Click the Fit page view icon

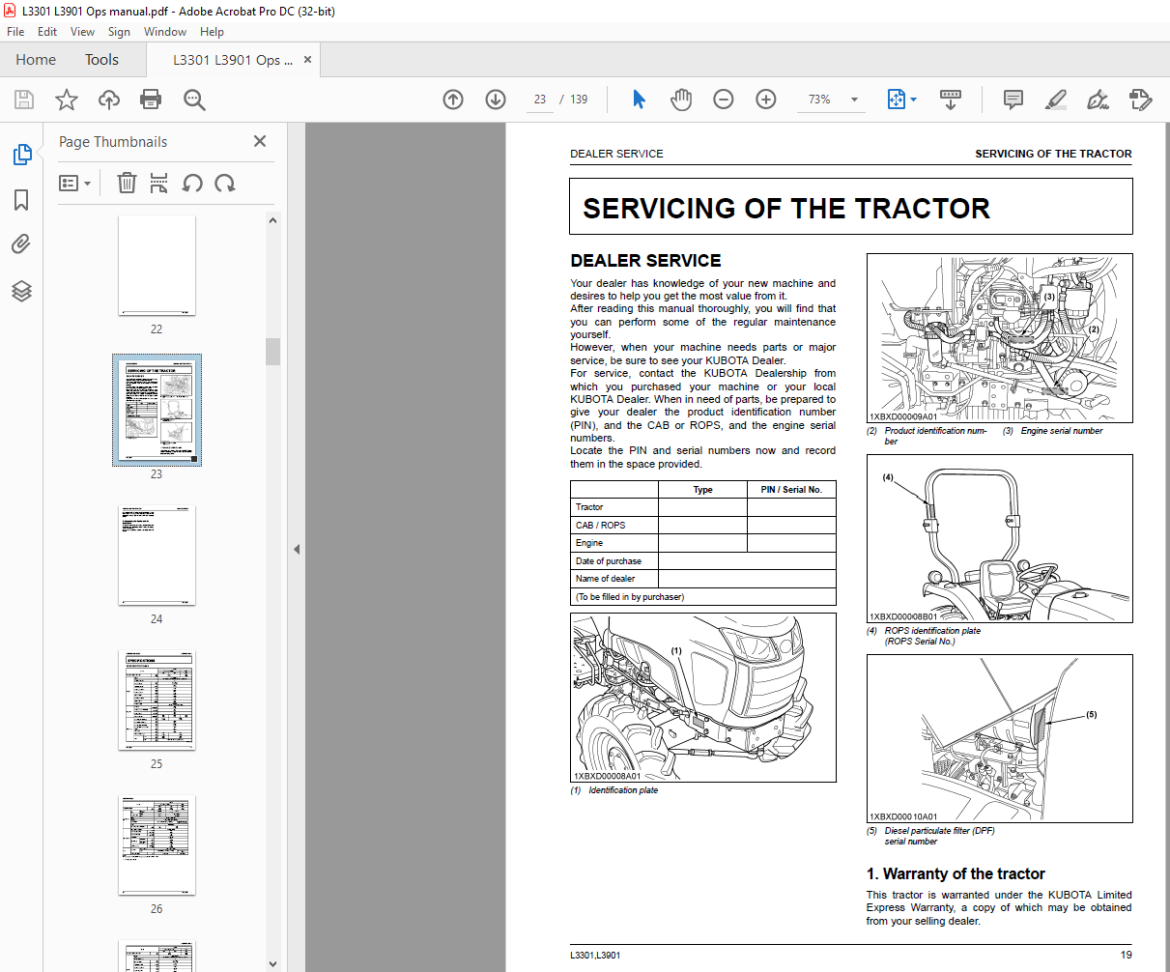click(896, 99)
